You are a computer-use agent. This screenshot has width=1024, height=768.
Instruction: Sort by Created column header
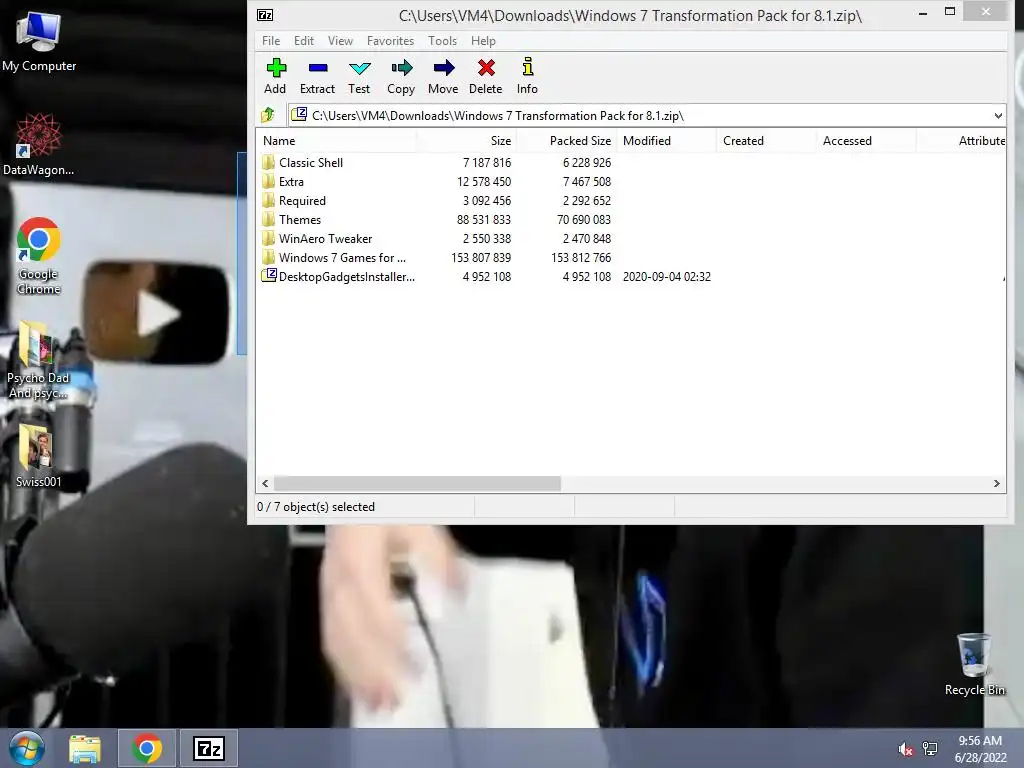coord(766,140)
